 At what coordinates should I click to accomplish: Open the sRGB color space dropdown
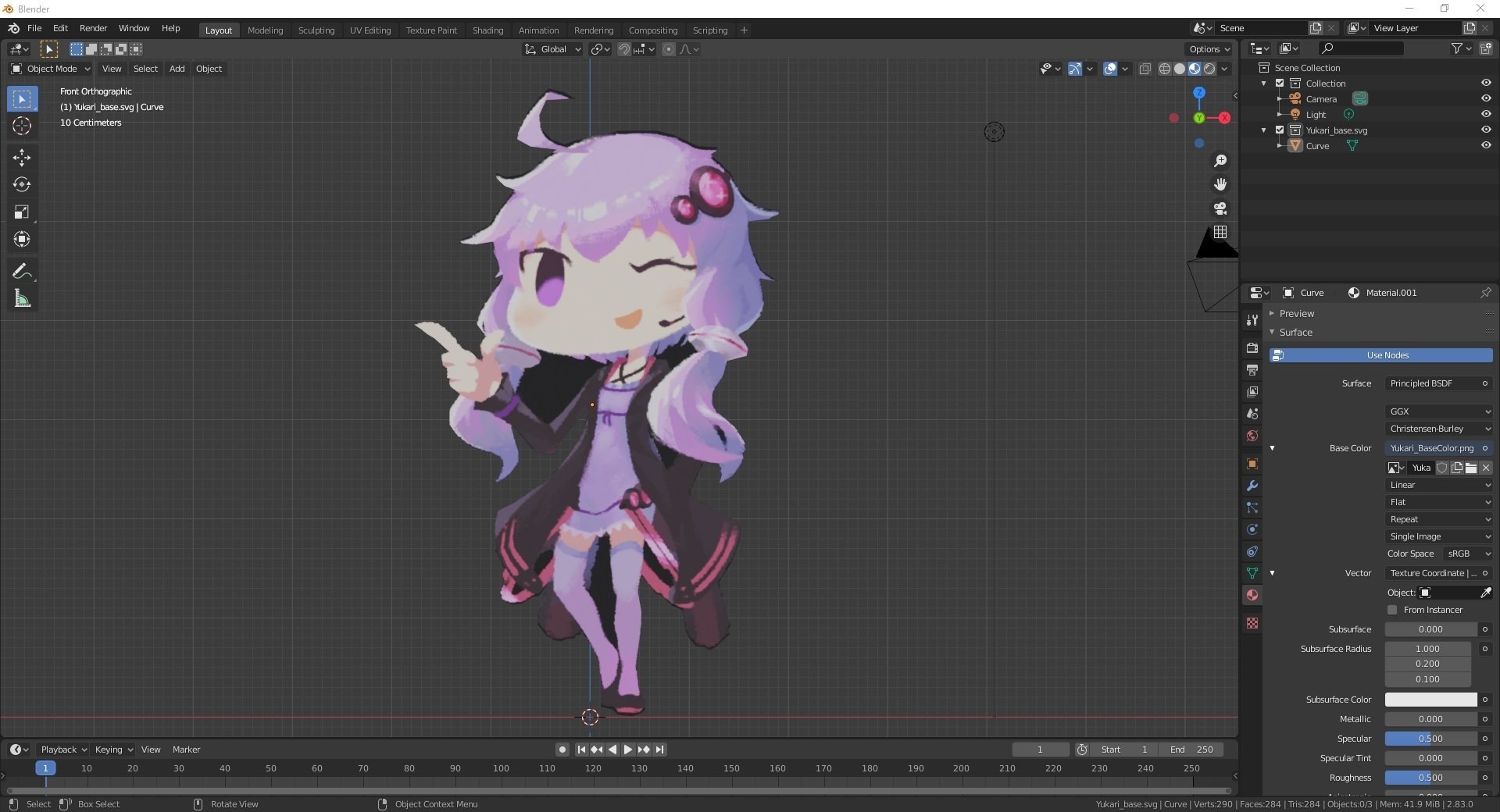[1467, 554]
